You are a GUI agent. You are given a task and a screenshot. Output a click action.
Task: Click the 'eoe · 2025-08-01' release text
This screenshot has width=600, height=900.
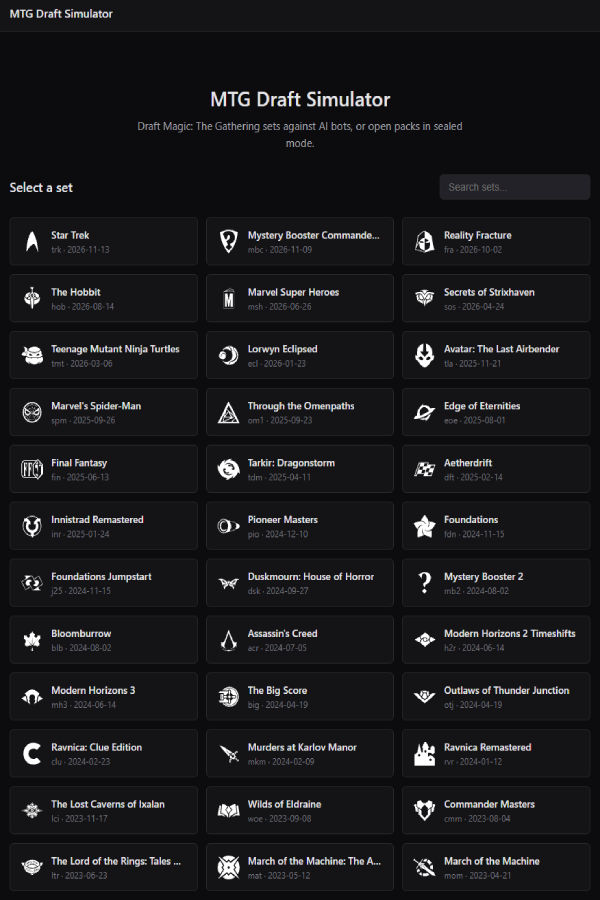tap(474, 420)
